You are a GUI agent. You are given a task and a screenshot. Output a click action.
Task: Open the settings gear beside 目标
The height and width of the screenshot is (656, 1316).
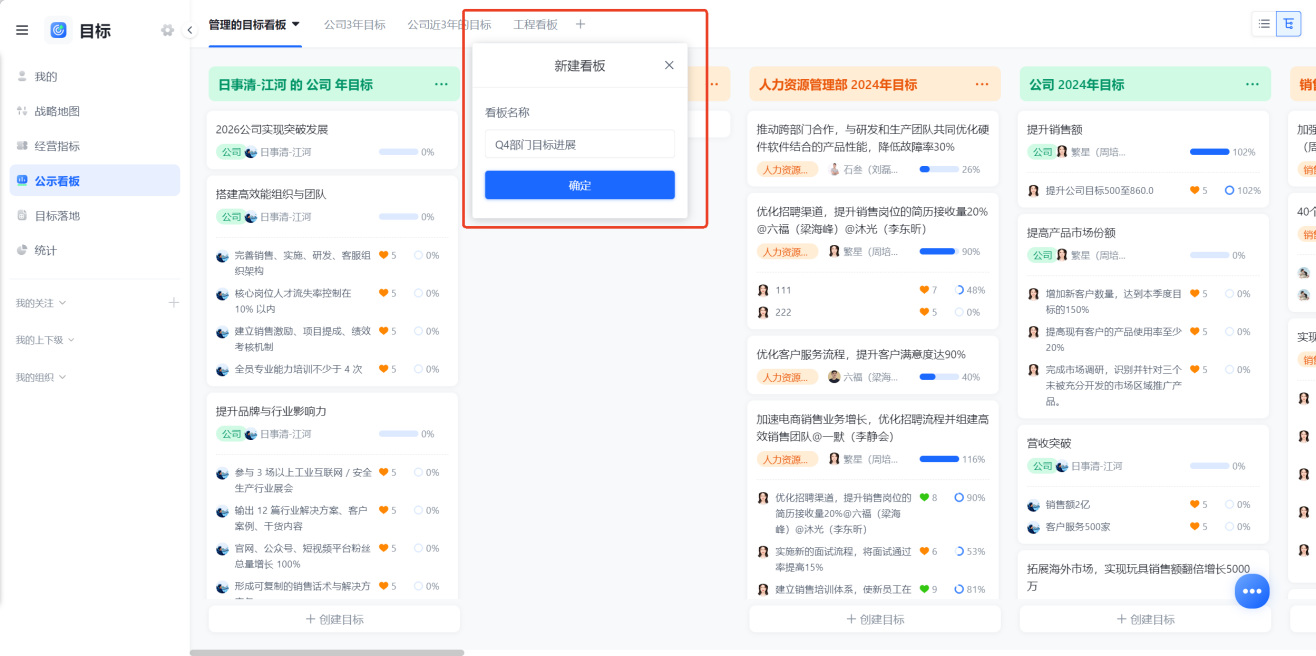point(167,30)
